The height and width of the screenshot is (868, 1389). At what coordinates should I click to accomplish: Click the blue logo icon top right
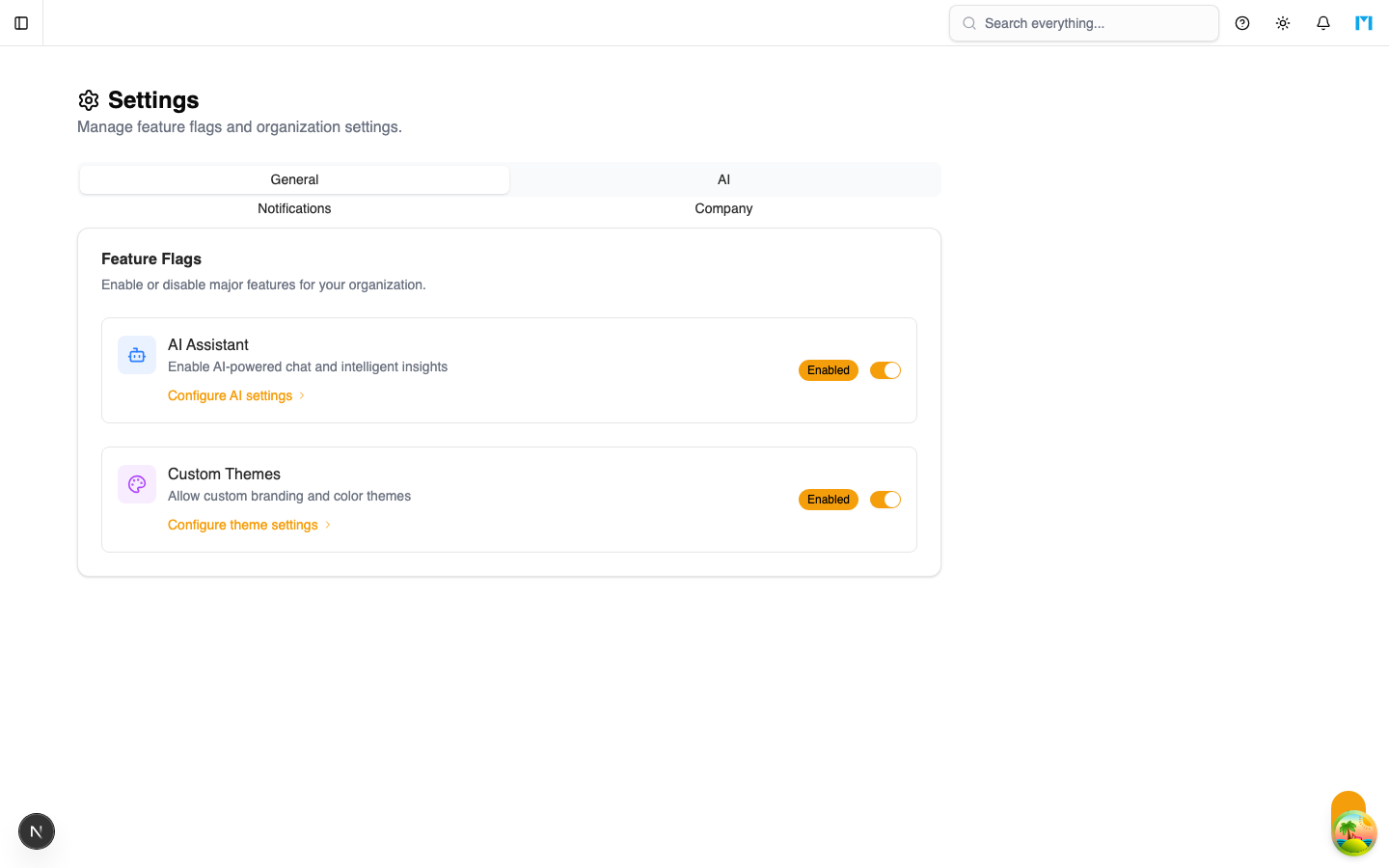pos(1364,23)
